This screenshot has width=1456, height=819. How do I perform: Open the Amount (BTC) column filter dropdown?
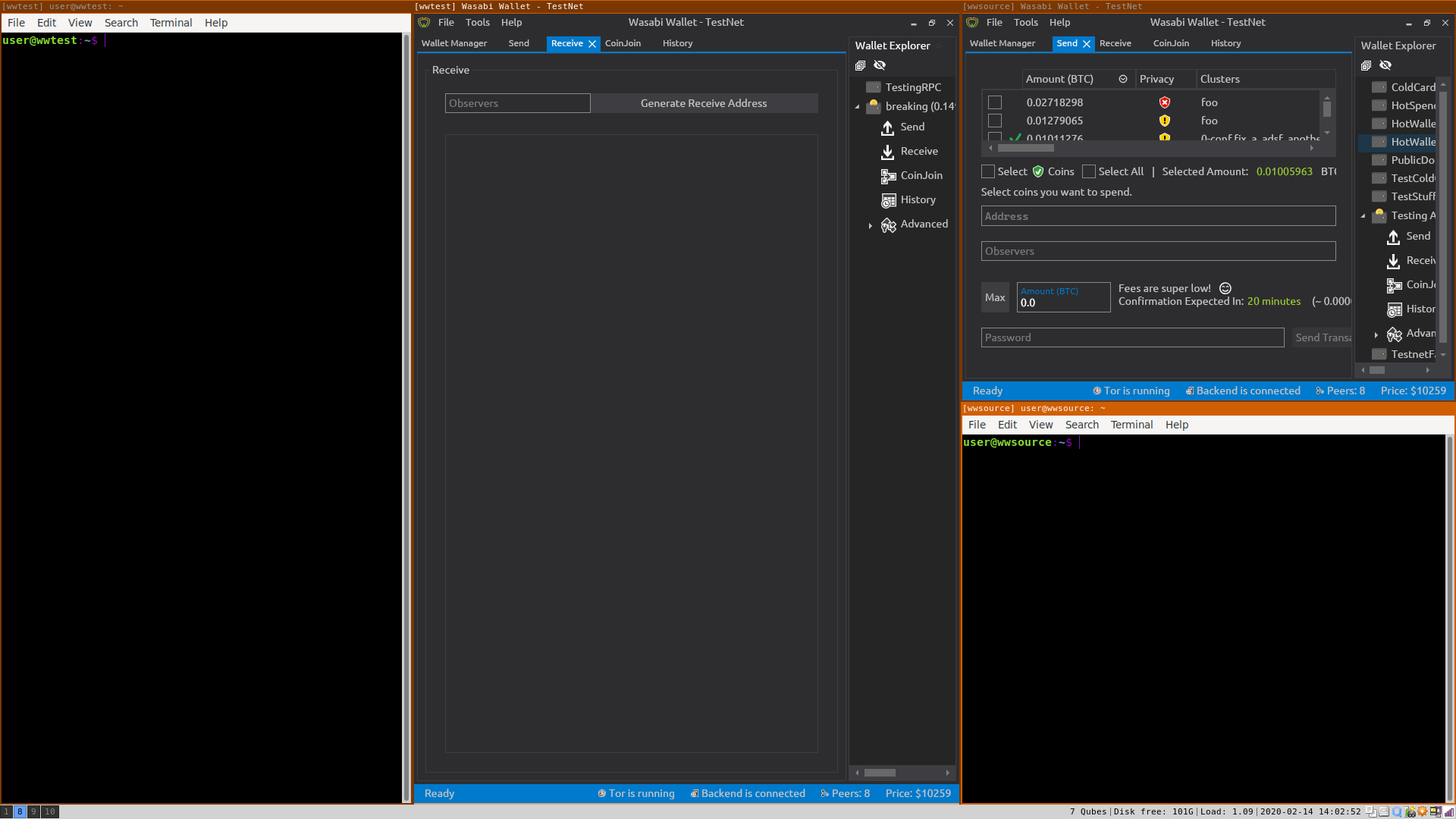pos(1123,79)
